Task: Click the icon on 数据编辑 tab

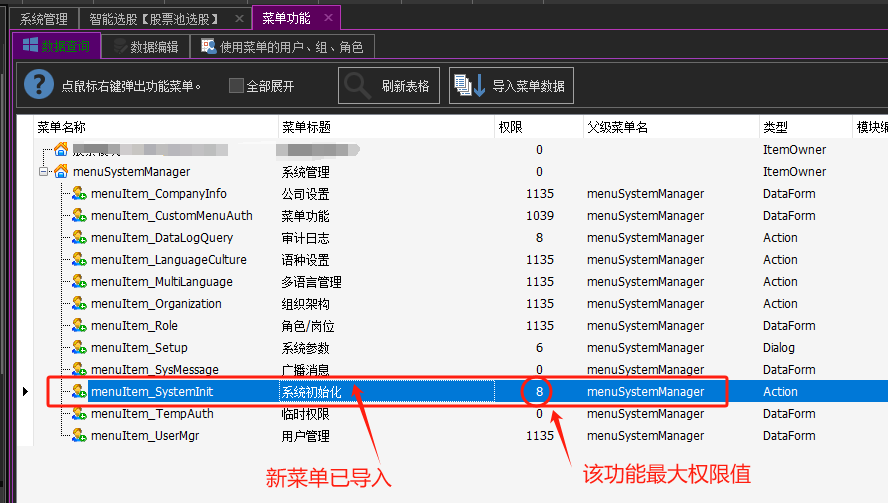Action: pos(120,46)
